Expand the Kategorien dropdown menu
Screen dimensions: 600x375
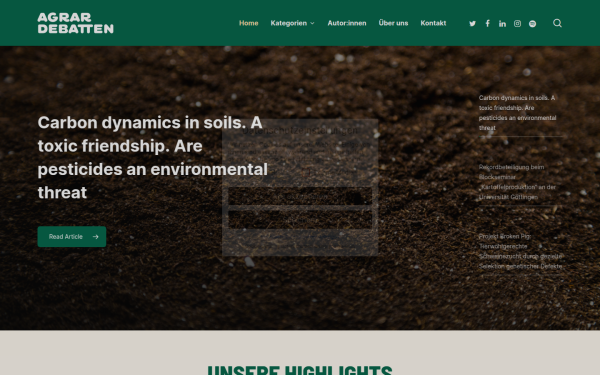click(x=292, y=23)
